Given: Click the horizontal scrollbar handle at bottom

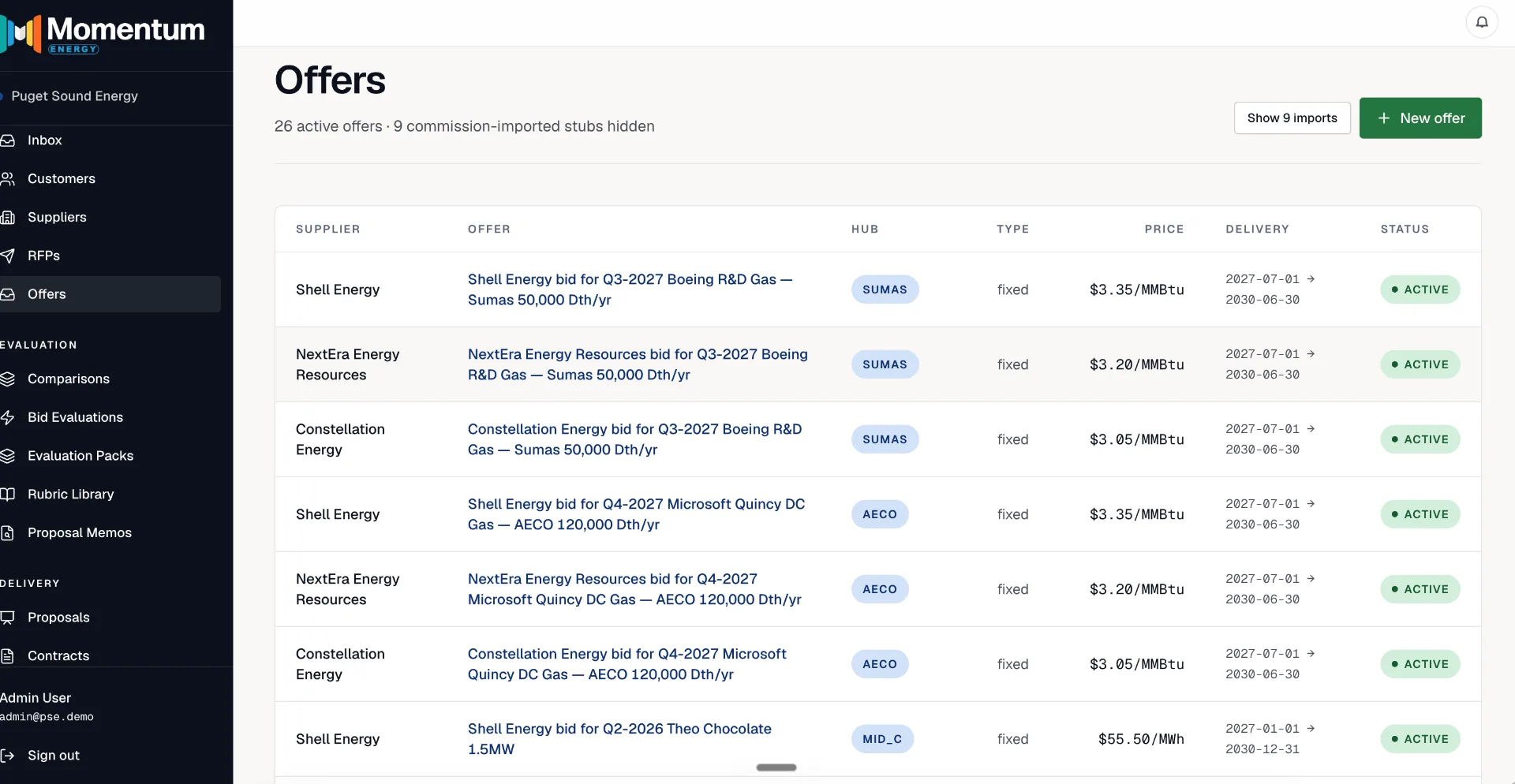Looking at the screenshot, I should [776, 767].
